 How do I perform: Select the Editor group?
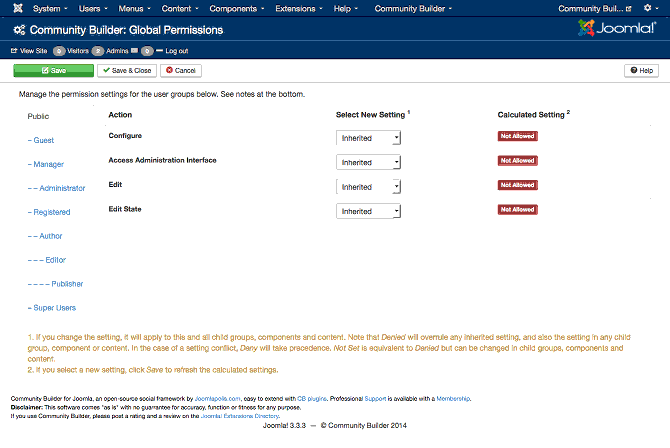click(x=47, y=260)
